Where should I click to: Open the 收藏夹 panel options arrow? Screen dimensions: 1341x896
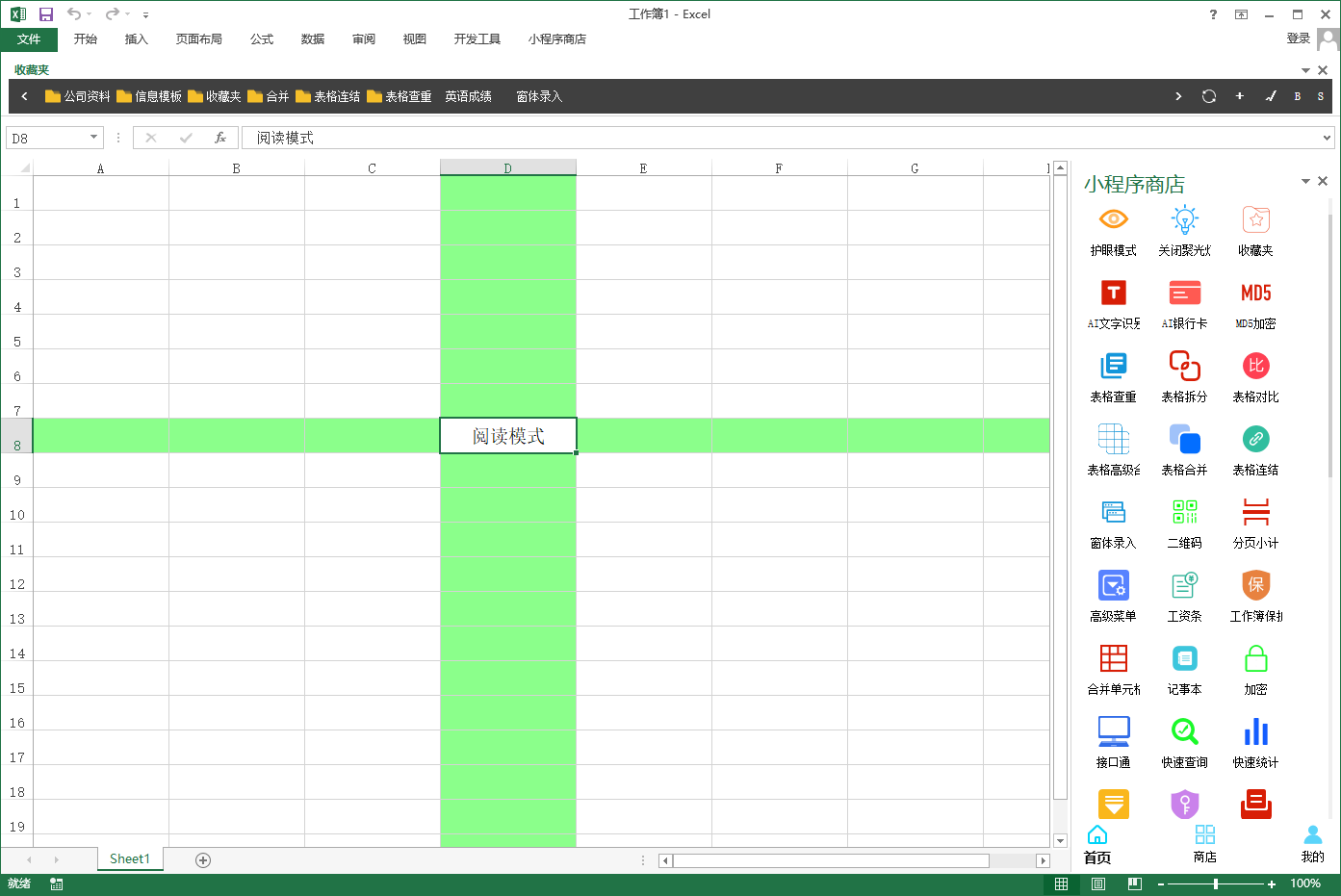click(x=1305, y=70)
